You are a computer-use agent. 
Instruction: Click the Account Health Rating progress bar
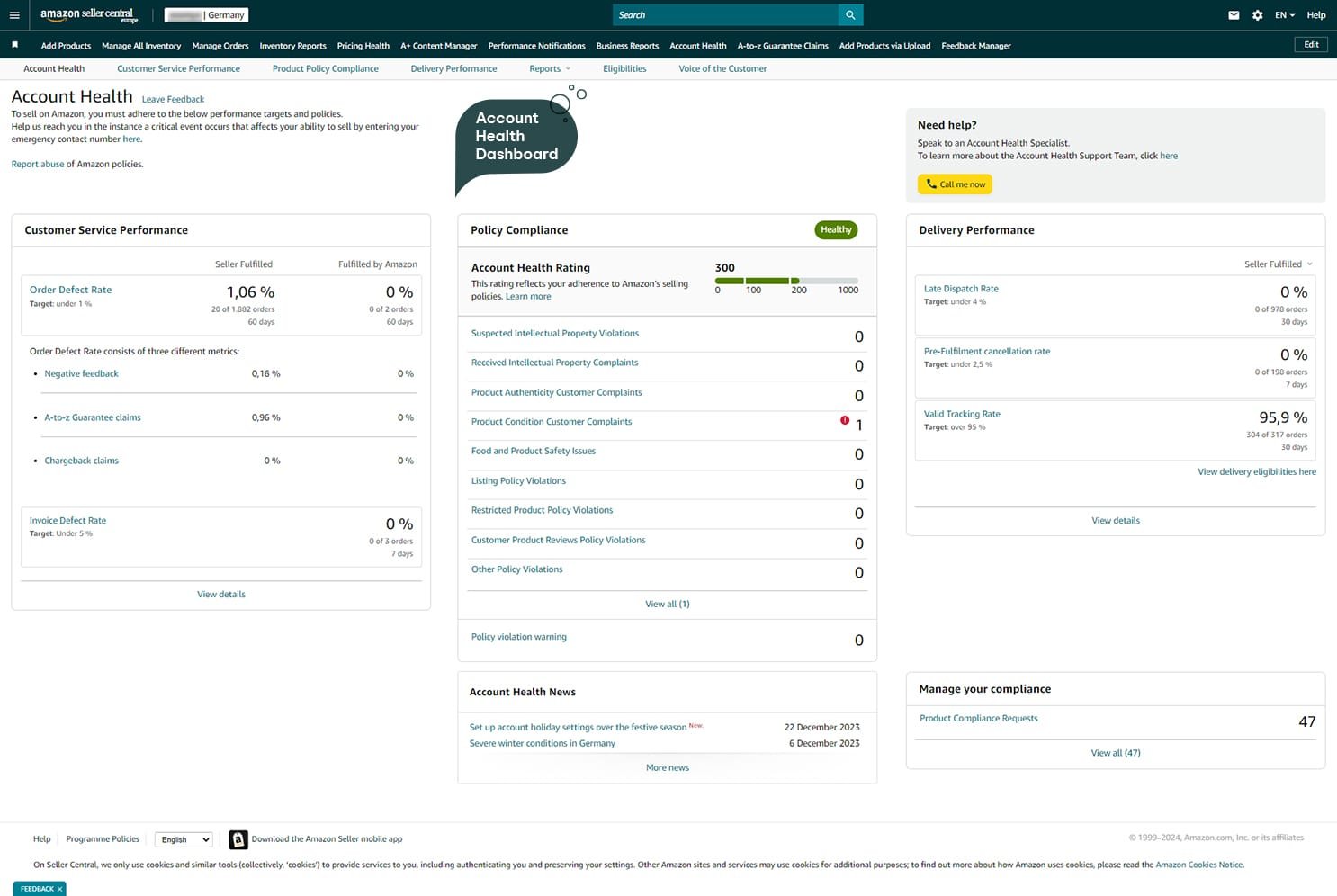coord(785,281)
